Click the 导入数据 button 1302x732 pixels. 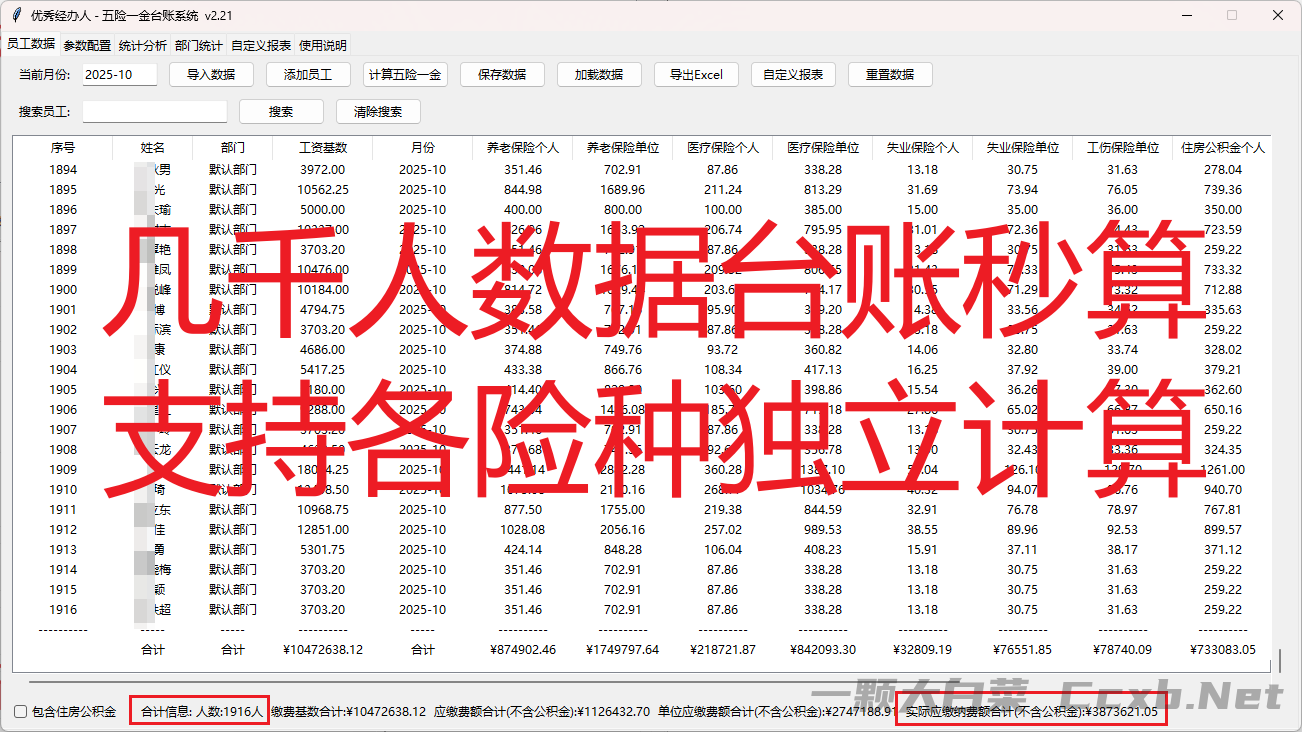point(210,75)
